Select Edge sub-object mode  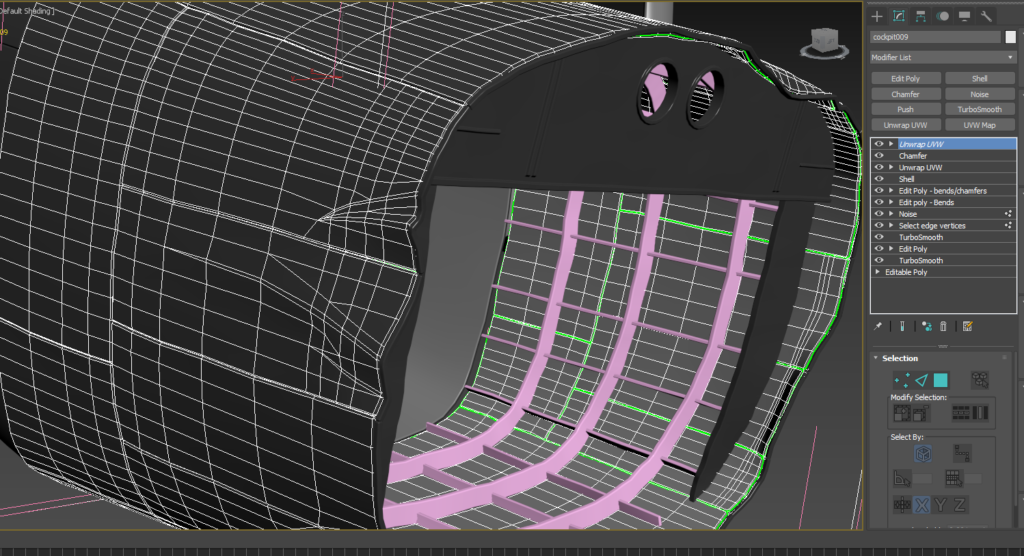click(921, 380)
